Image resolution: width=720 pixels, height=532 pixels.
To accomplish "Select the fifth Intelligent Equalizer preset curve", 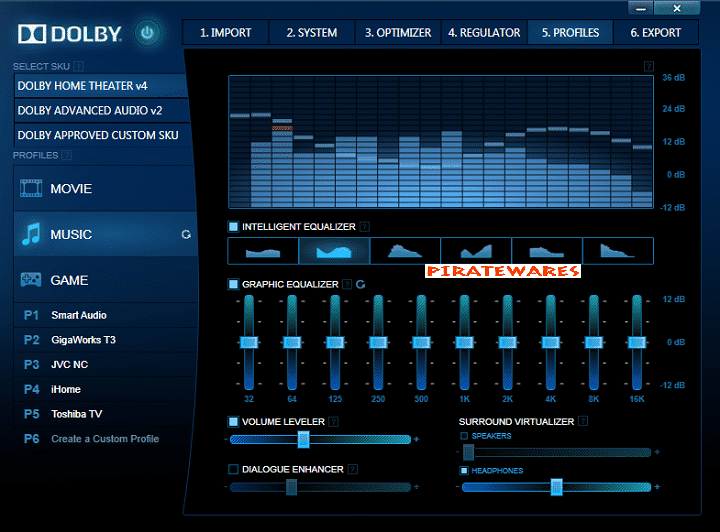I will (x=546, y=251).
